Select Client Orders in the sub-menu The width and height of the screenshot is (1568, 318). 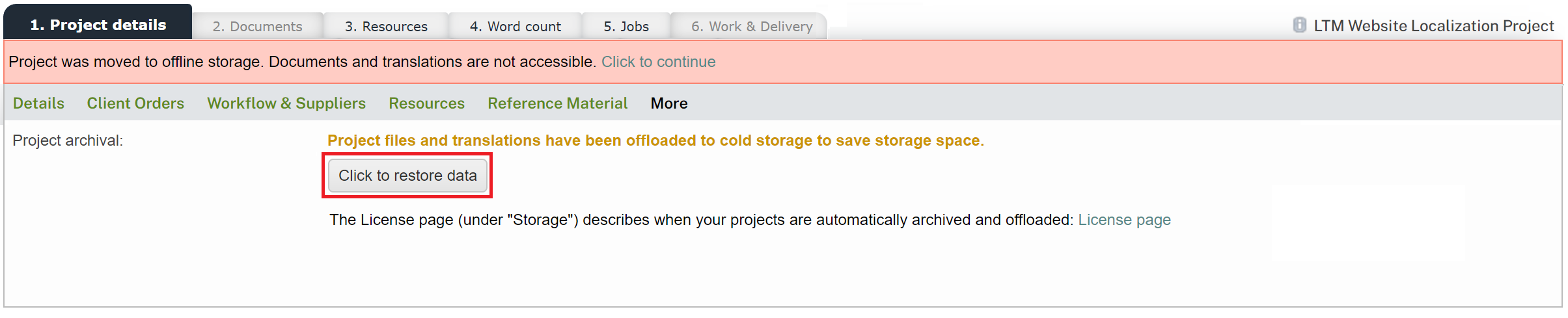135,103
